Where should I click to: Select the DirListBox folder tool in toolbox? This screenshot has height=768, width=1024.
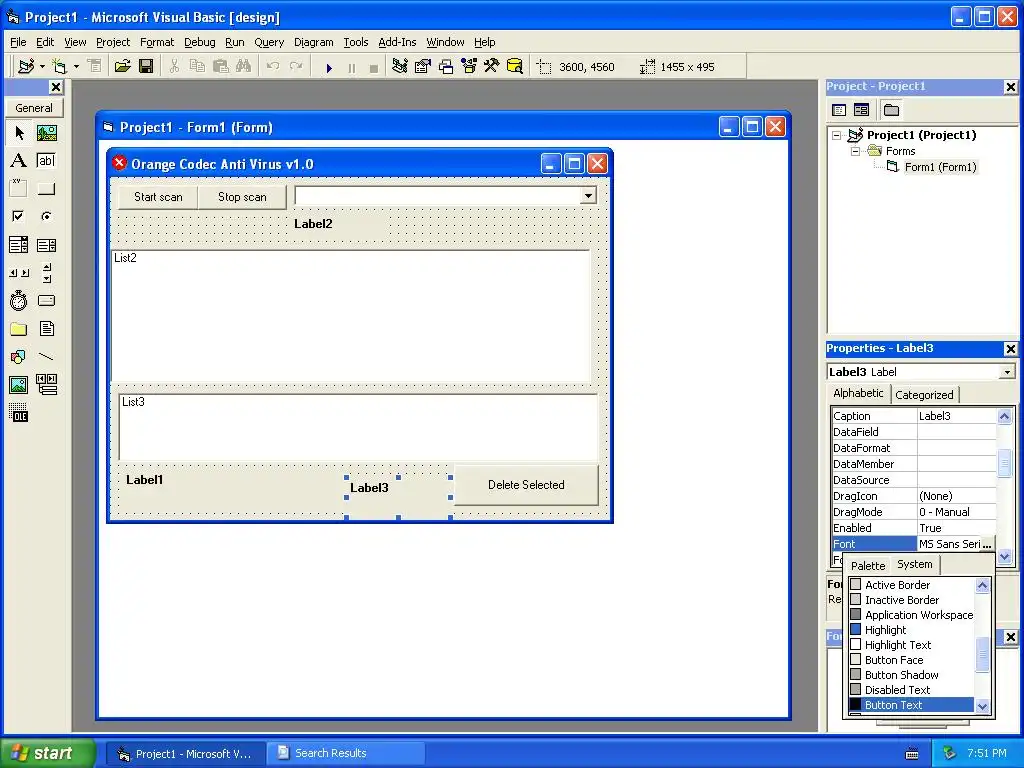click(19, 328)
